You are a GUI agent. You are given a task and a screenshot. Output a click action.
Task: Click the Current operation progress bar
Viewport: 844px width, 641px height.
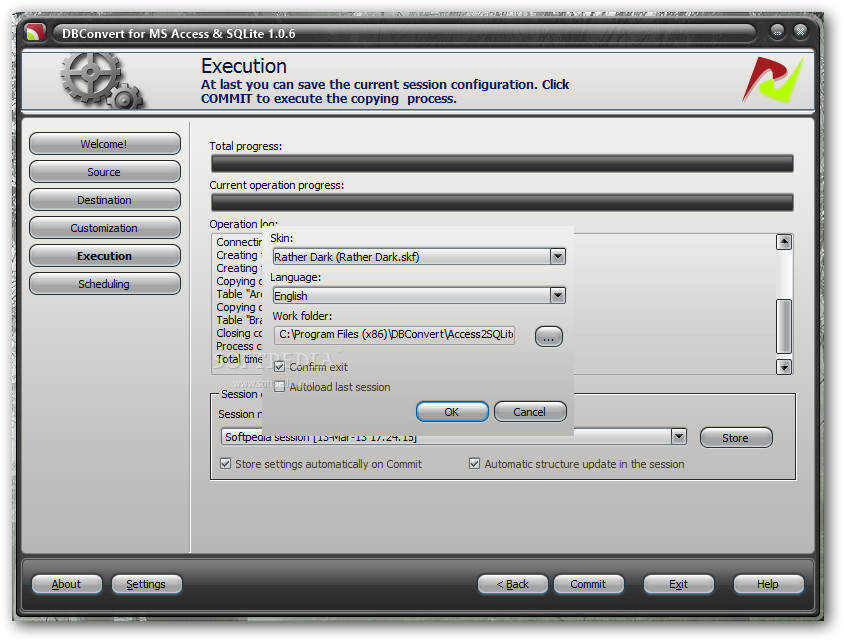[x=502, y=202]
